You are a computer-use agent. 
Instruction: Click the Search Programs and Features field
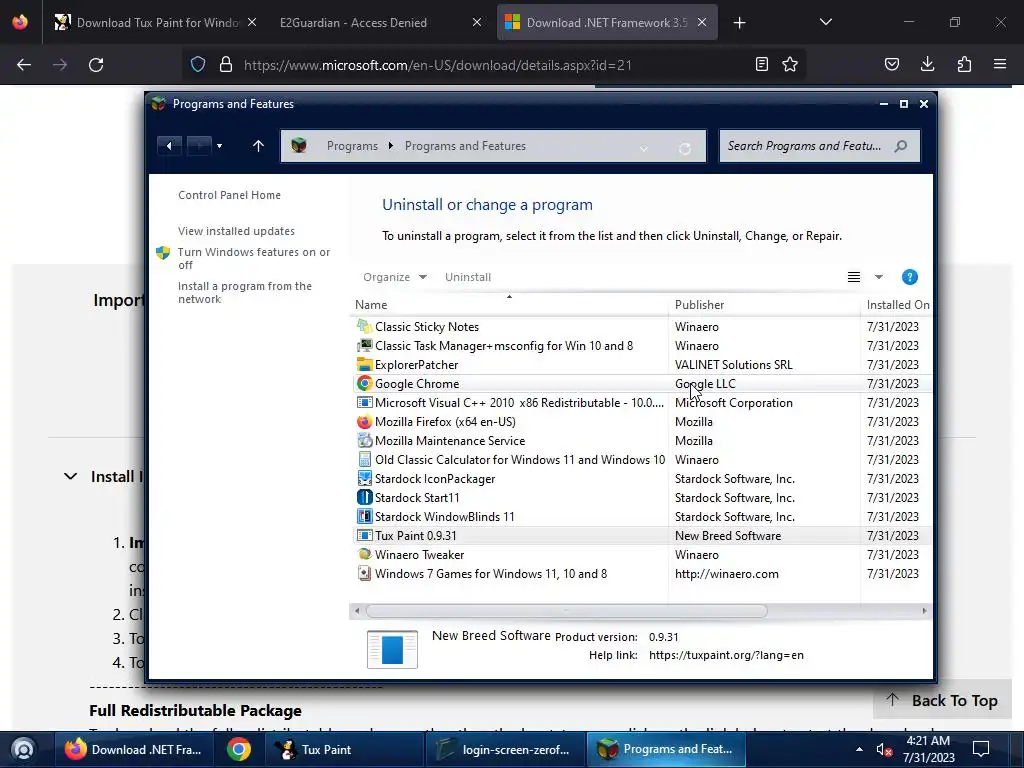(819, 146)
